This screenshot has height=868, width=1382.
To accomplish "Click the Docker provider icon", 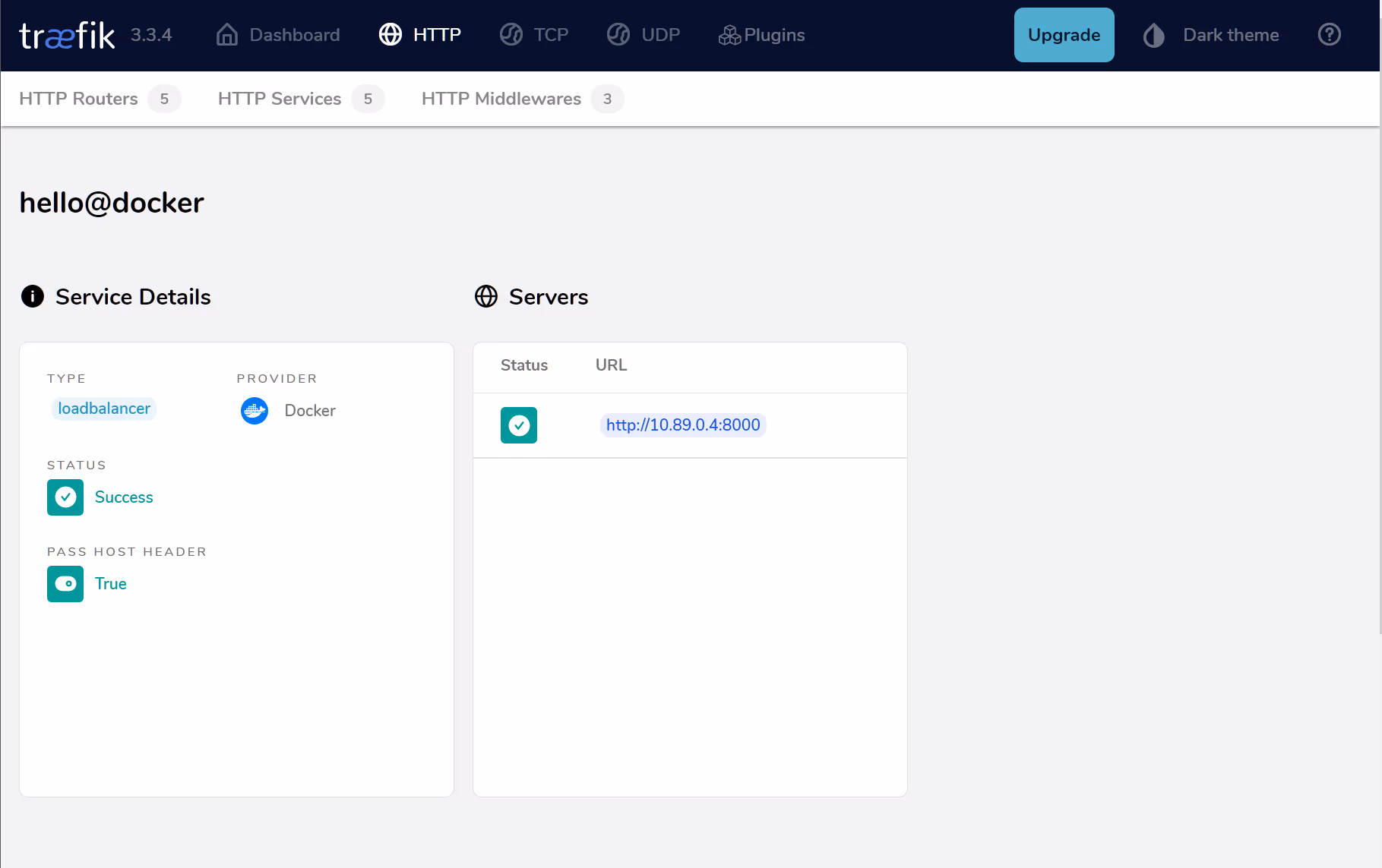I will click(255, 411).
